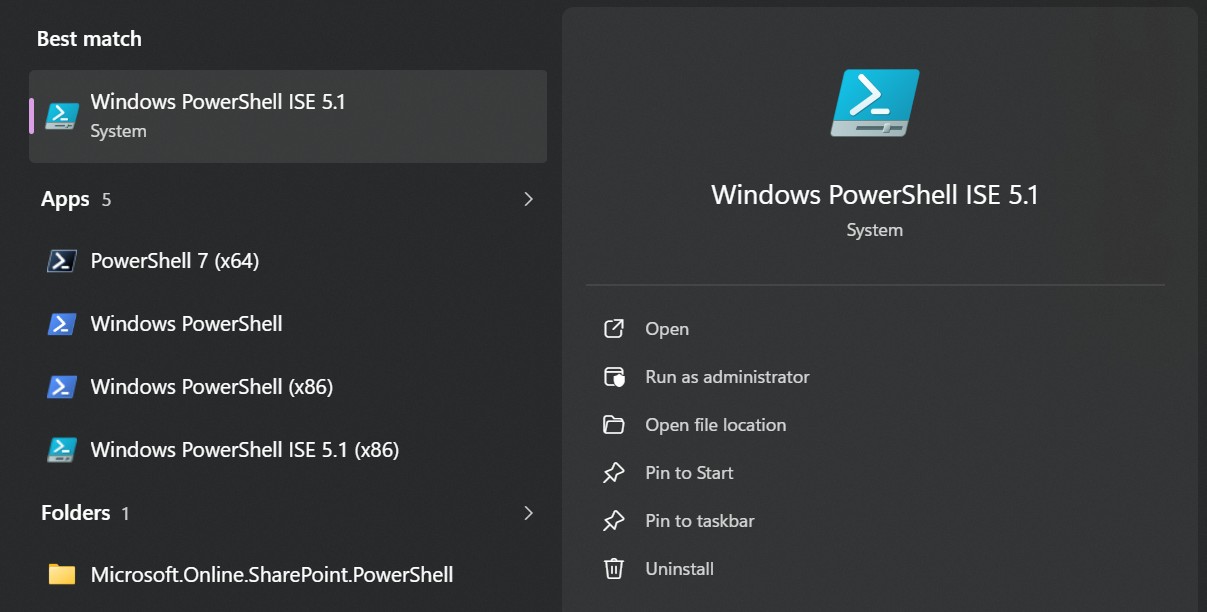1207x612 pixels.
Task: Expand the Apps results section chevron
Action: click(529, 199)
